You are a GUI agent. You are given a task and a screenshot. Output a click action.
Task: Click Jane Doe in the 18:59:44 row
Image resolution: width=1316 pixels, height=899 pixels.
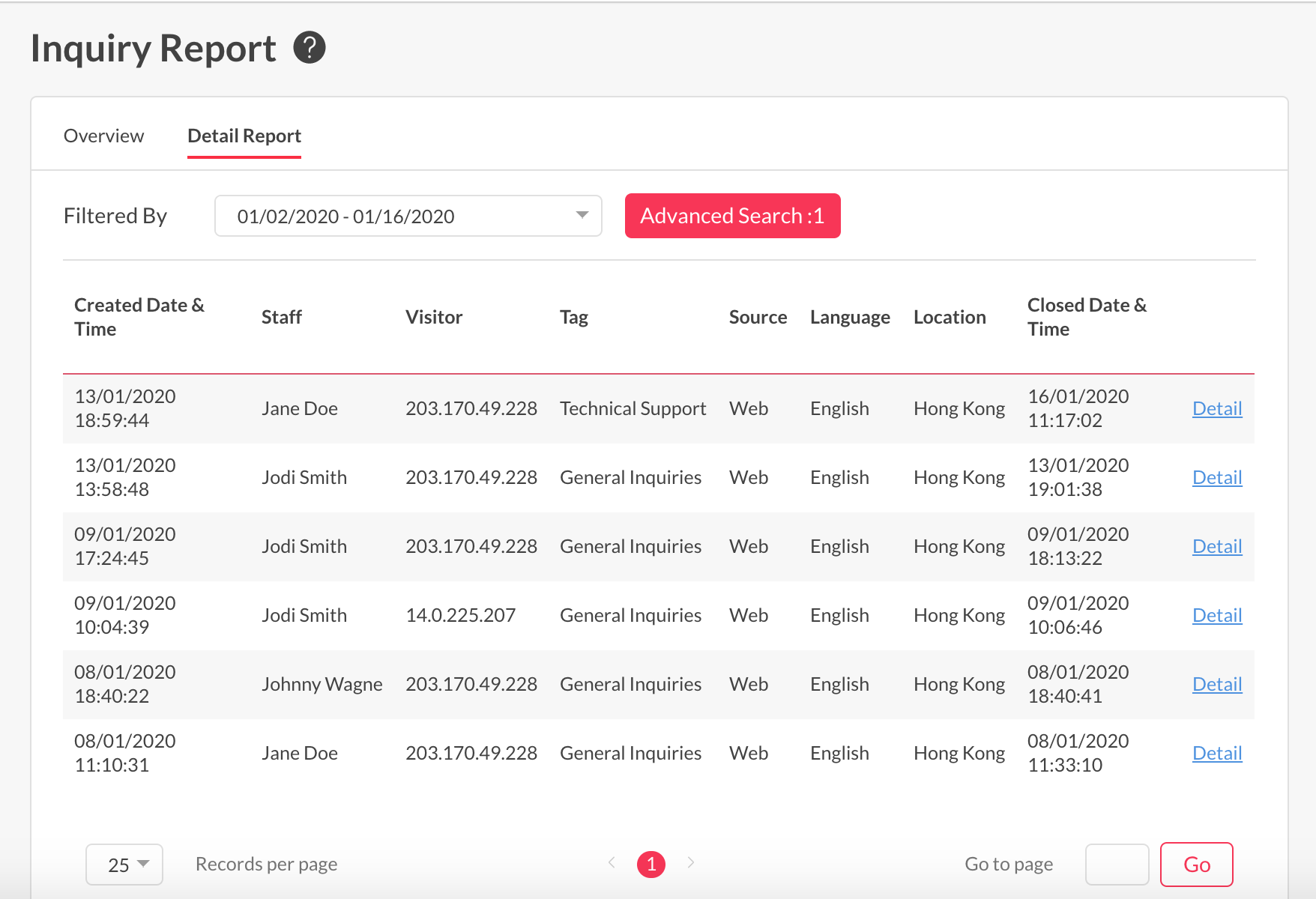300,408
